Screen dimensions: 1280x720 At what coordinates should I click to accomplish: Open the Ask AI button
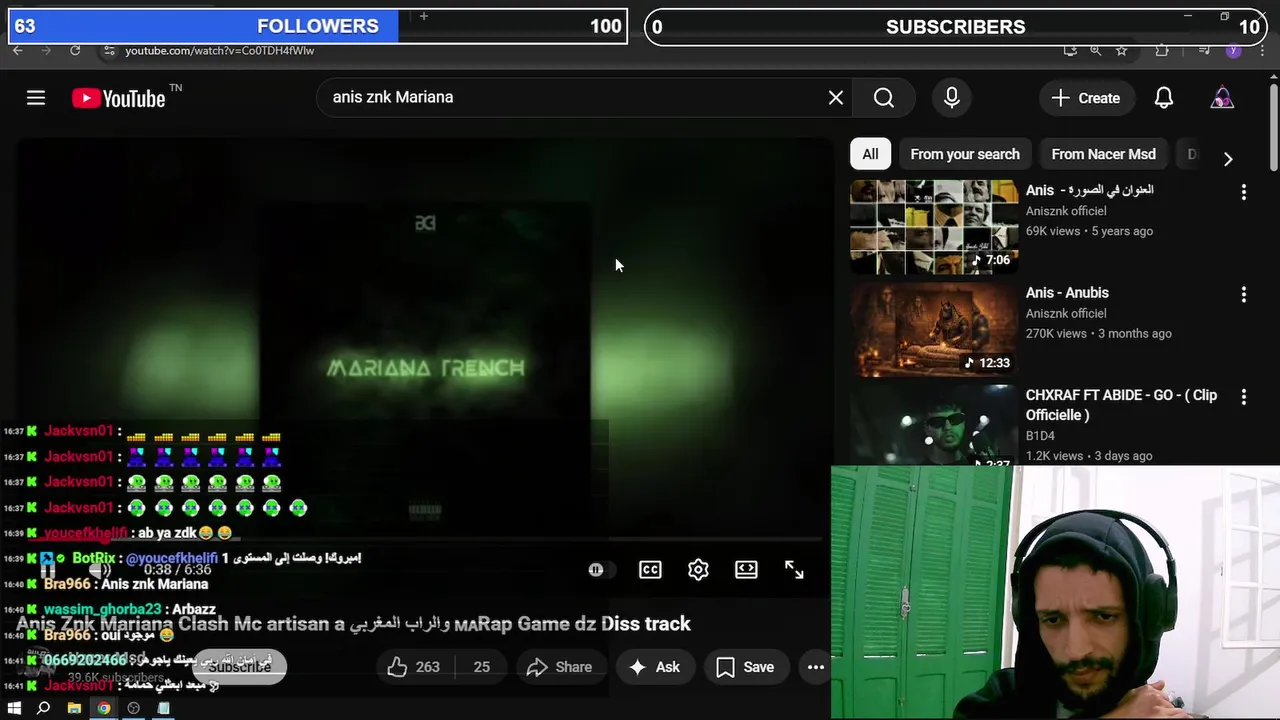[x=654, y=667]
